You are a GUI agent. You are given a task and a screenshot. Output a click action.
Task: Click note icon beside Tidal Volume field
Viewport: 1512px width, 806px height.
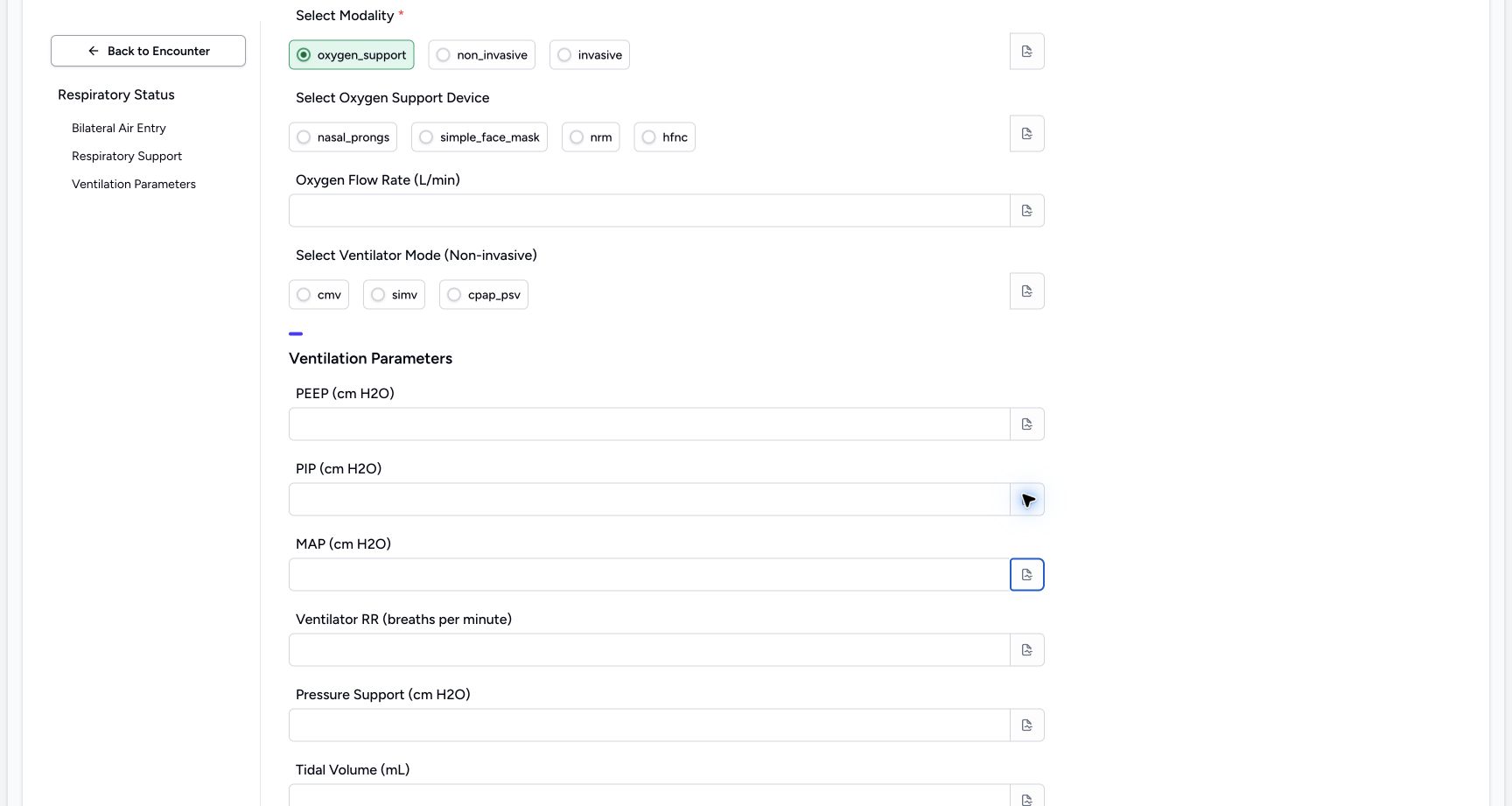coord(1027,796)
